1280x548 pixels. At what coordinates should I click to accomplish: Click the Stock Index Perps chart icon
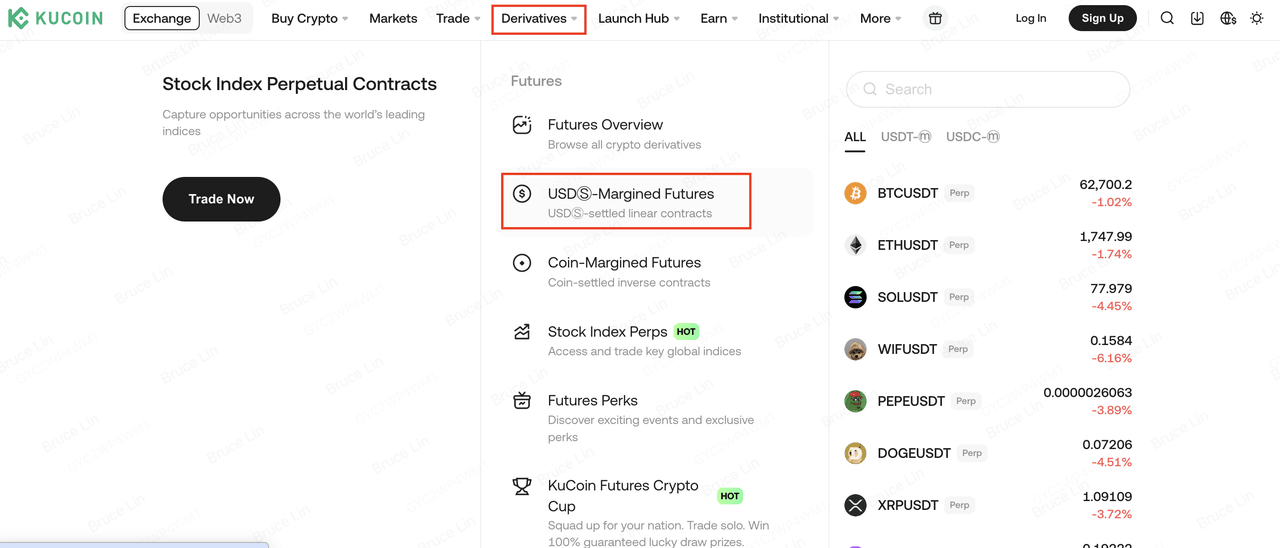point(522,332)
